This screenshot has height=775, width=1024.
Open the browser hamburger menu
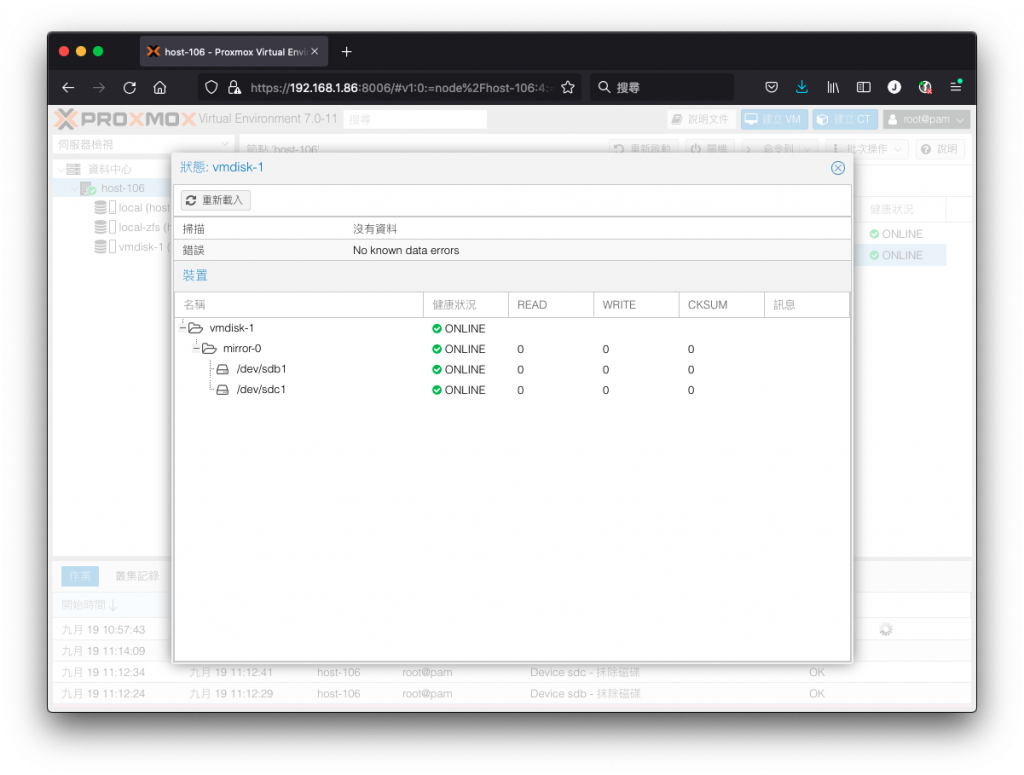tap(955, 86)
